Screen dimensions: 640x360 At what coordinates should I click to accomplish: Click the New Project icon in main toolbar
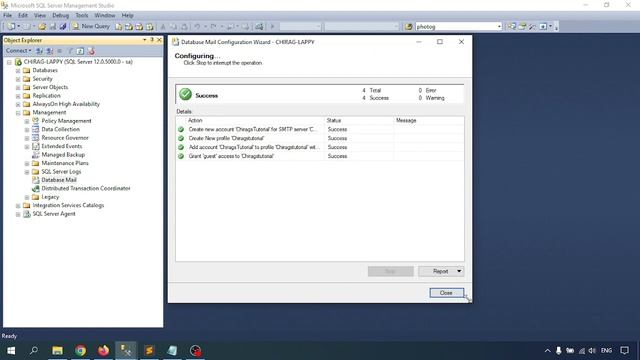(x=11, y=26)
